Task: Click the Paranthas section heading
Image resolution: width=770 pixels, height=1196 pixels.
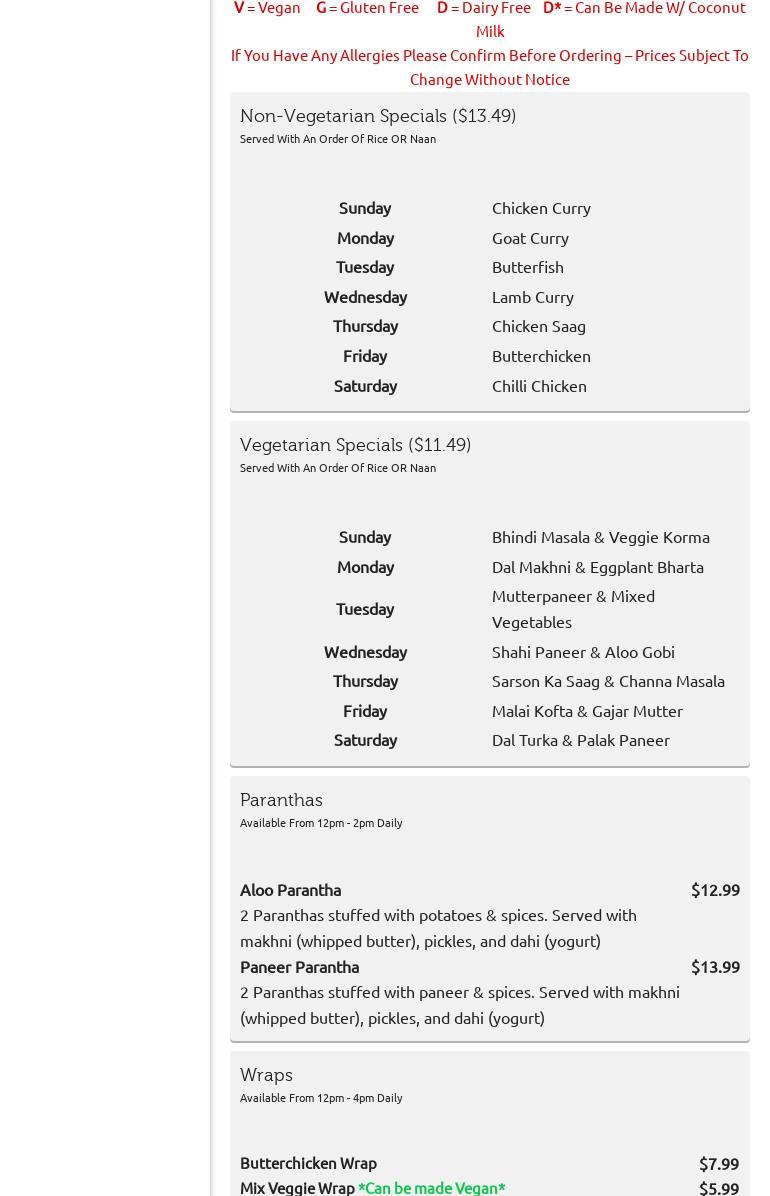Action: pyautogui.click(x=281, y=800)
